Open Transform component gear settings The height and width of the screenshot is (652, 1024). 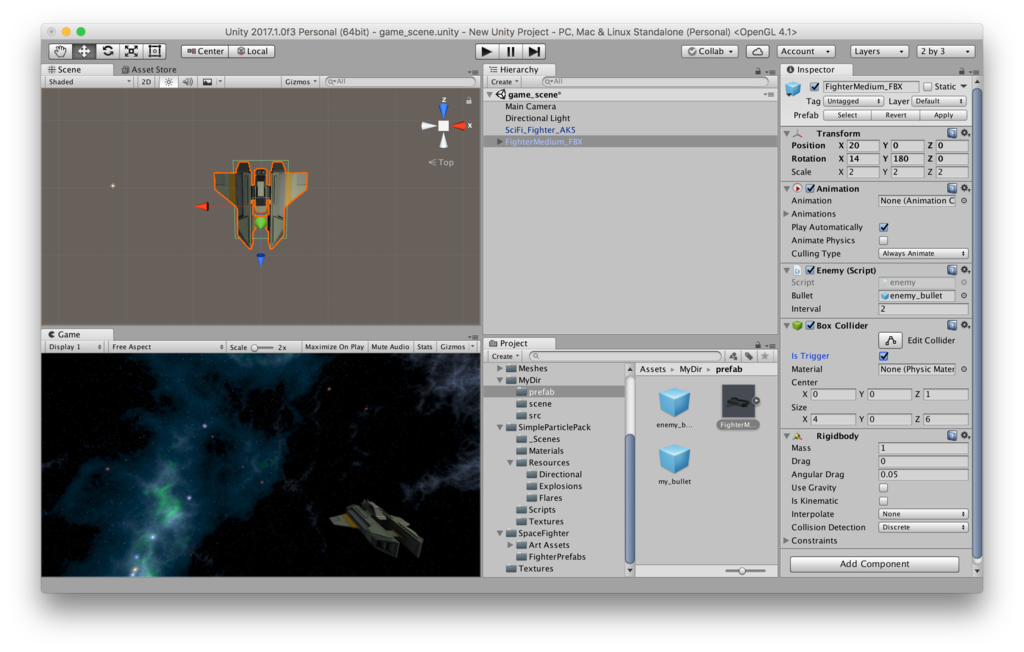click(x=965, y=133)
